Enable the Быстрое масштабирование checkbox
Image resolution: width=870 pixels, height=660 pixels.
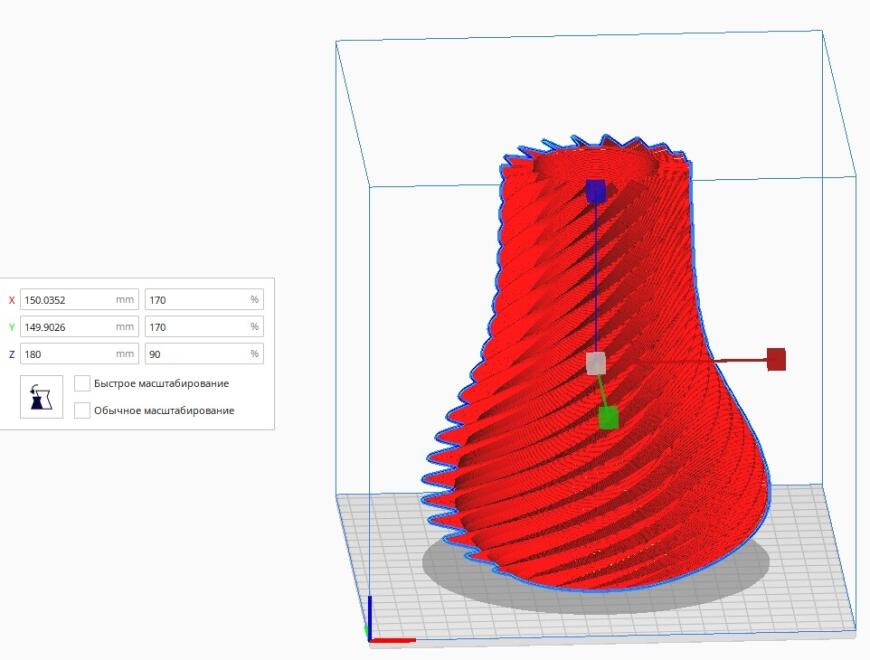(x=82, y=383)
